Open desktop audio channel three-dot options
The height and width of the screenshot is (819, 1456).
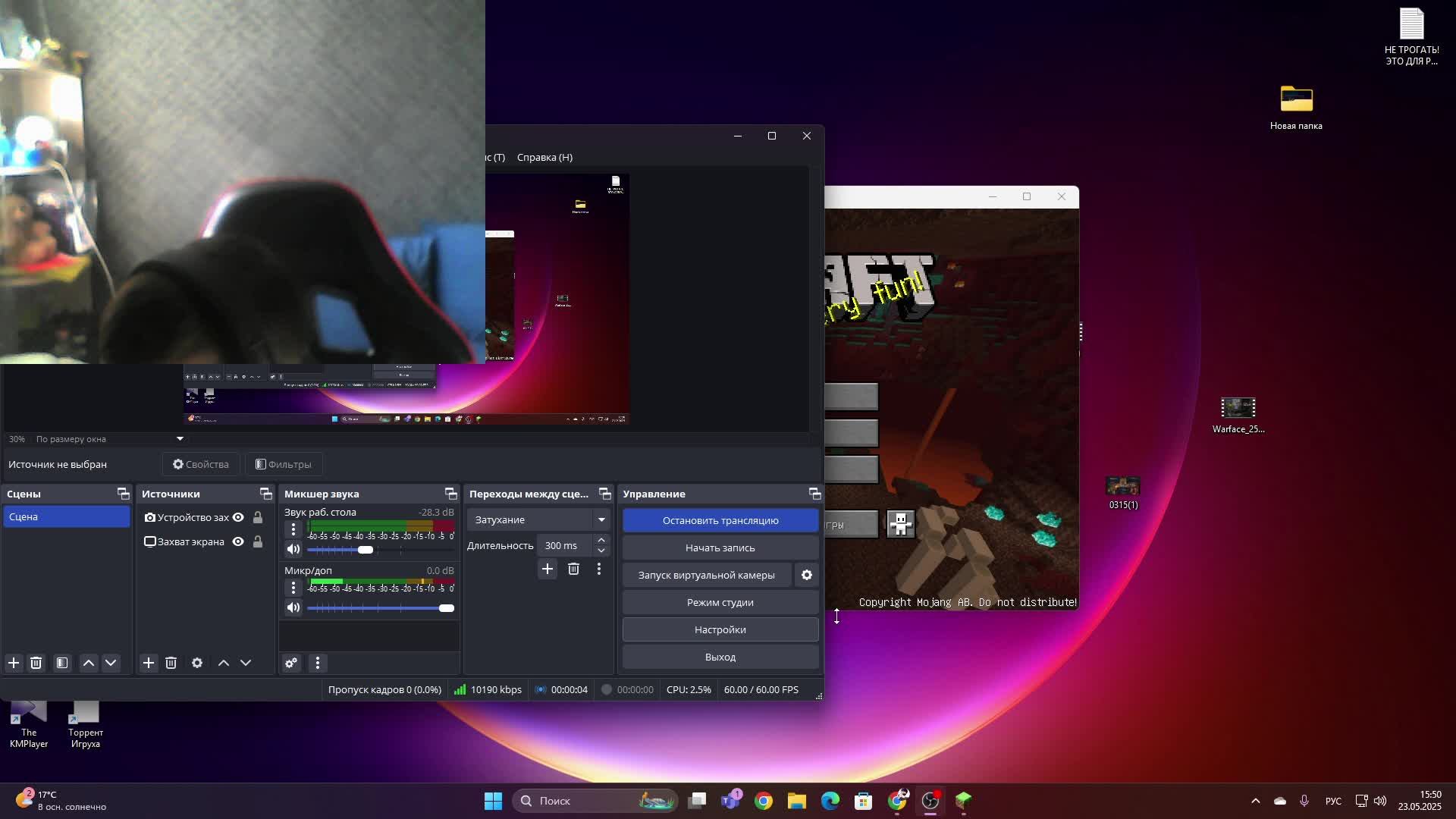[293, 529]
